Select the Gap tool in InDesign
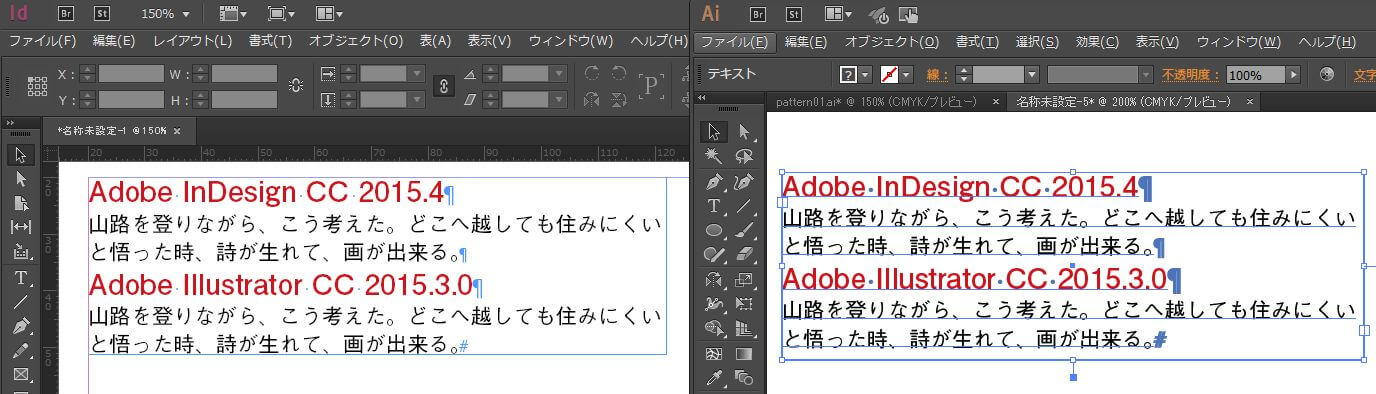1376x394 pixels. coord(21,227)
